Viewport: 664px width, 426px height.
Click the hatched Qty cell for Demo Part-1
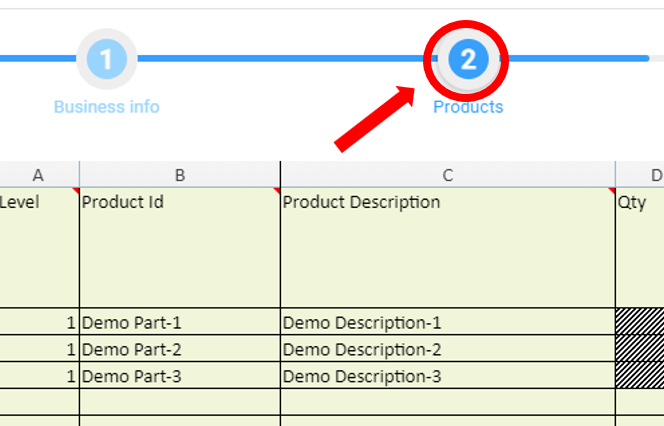click(x=640, y=322)
